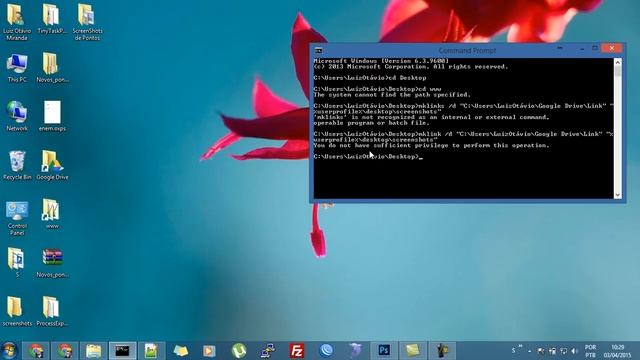
Task: Open File Explorer from the taskbar
Action: 93,351
